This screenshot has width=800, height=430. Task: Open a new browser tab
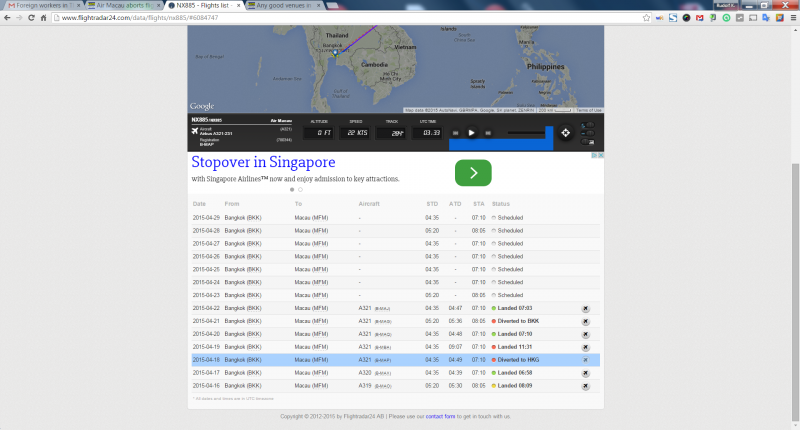[333, 6]
